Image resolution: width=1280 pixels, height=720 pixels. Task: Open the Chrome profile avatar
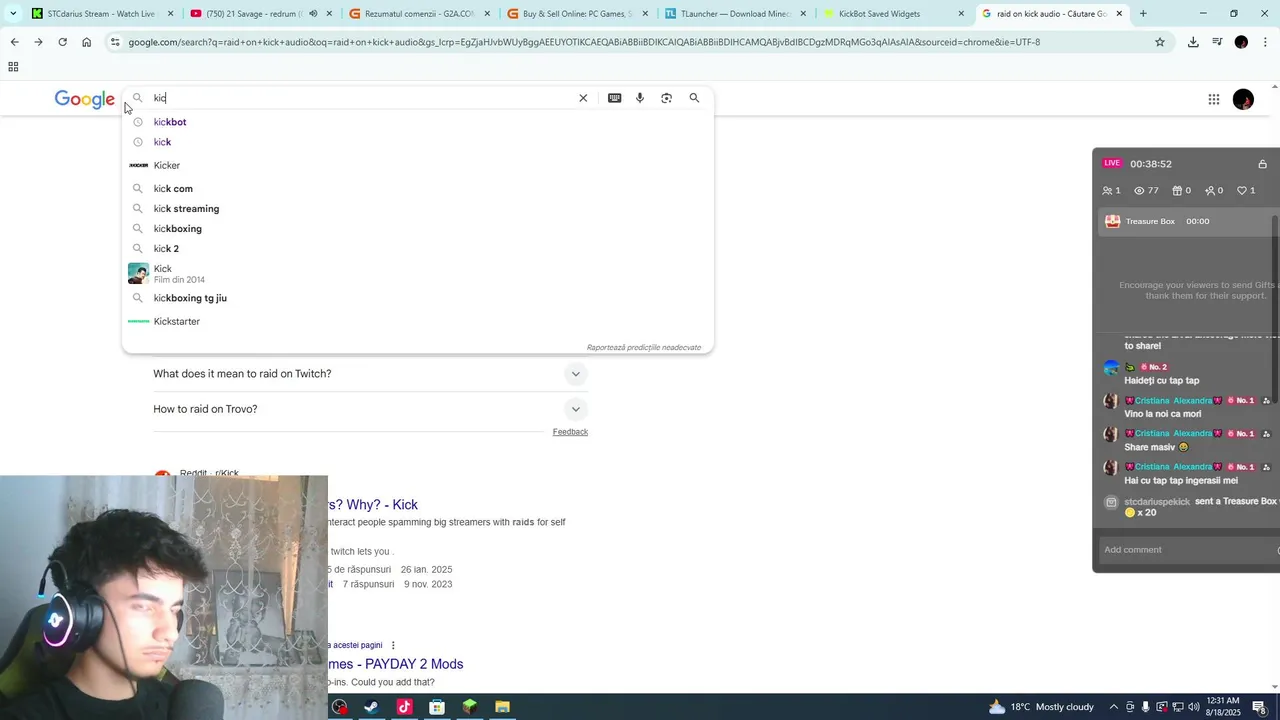click(x=1241, y=42)
